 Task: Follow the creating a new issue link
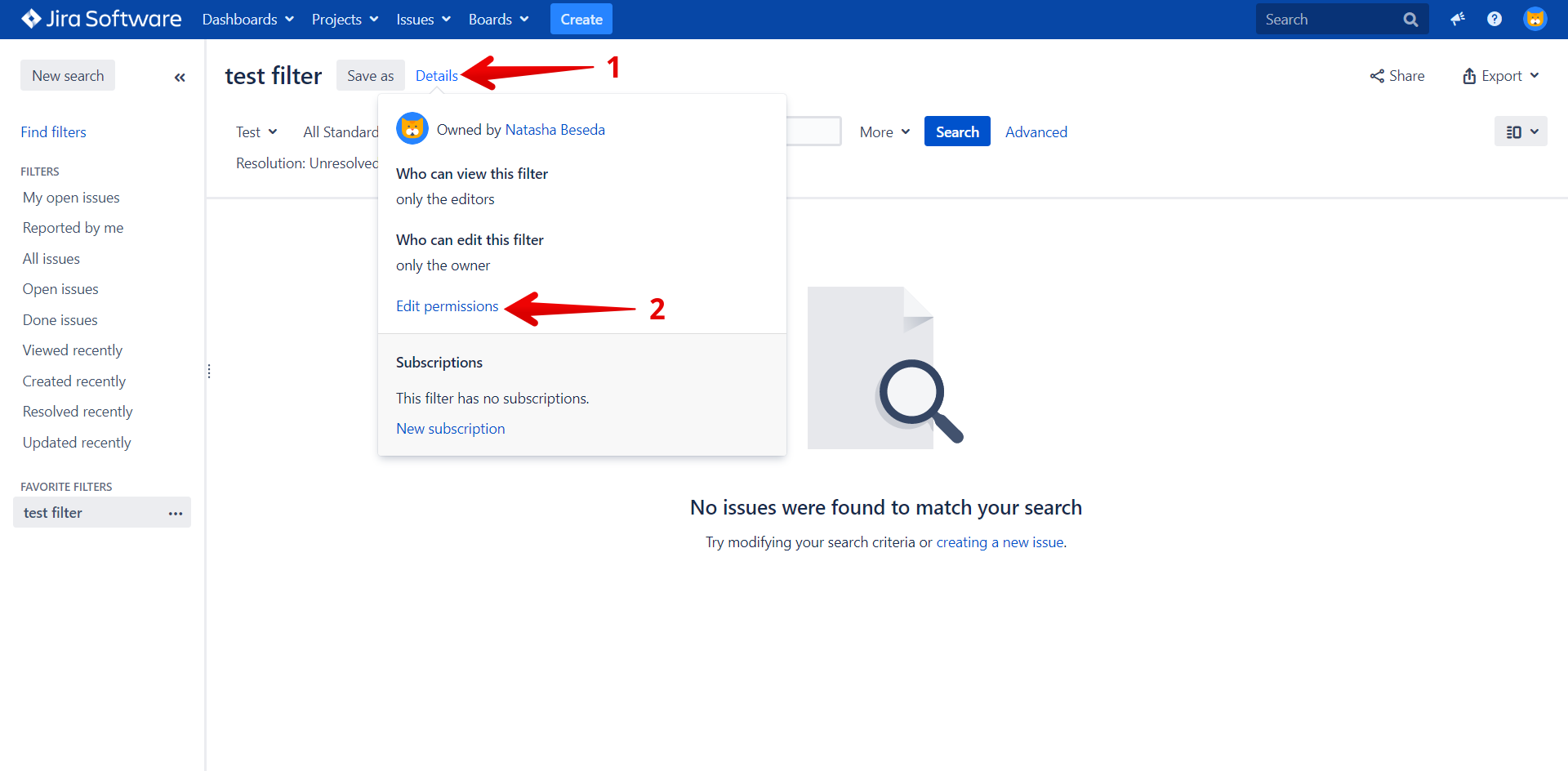(x=1000, y=541)
